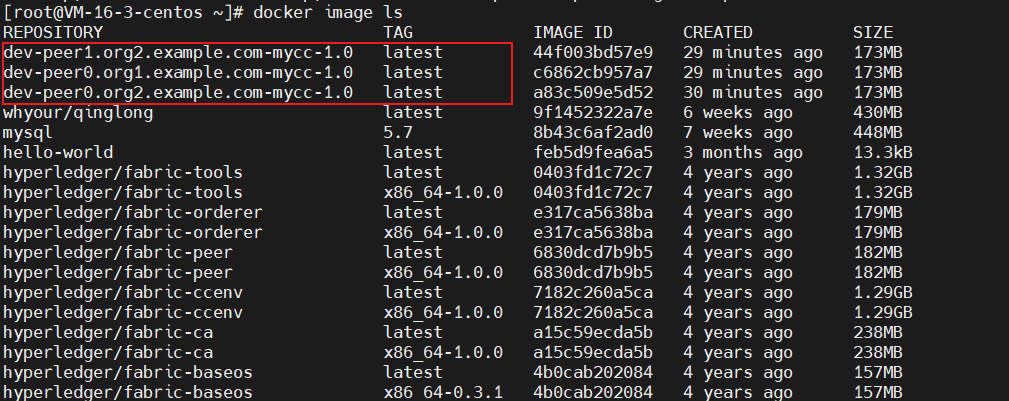
Task: Select the IMAGE ID column header
Action: (x=573, y=32)
